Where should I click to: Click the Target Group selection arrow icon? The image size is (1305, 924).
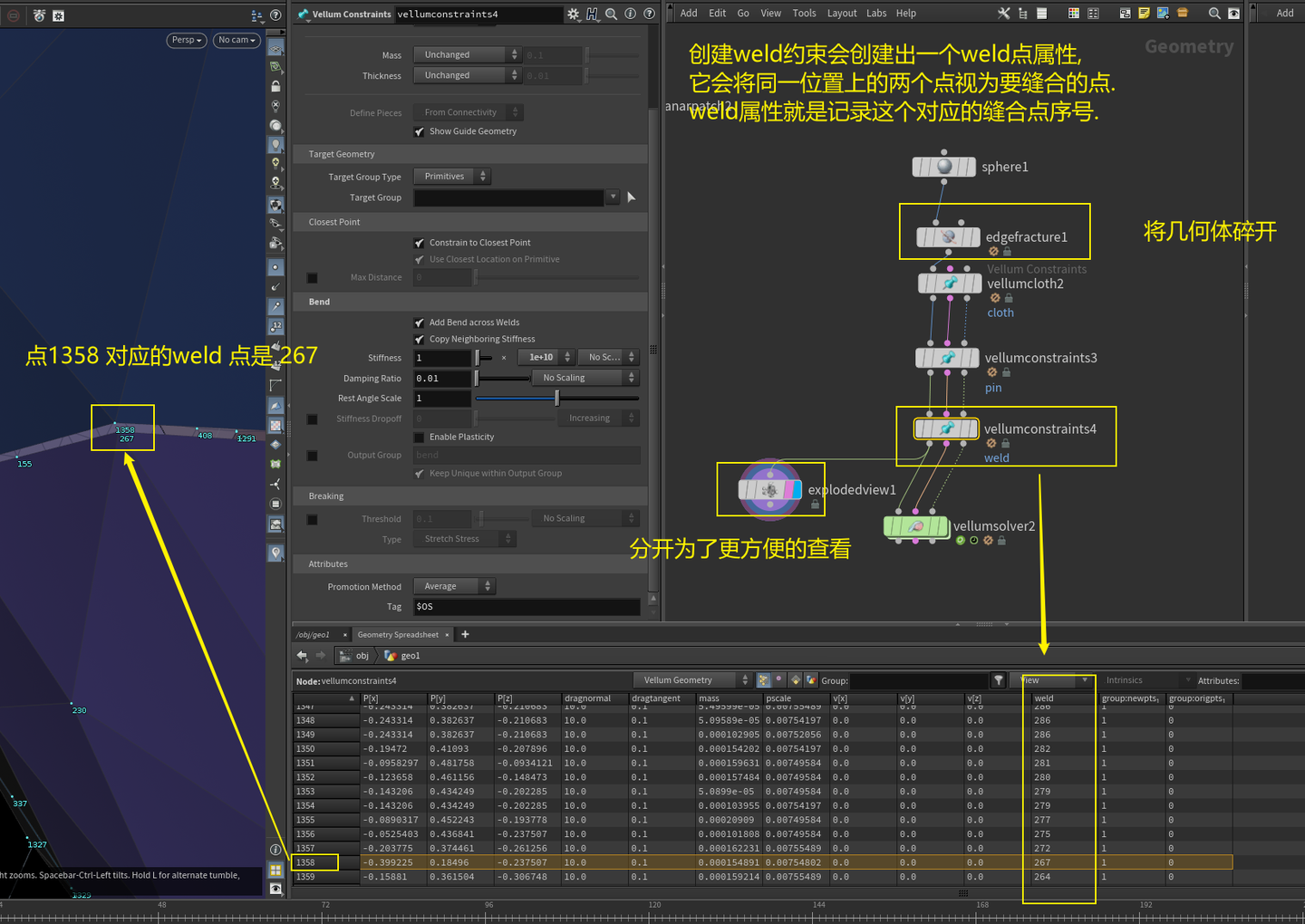click(x=632, y=197)
